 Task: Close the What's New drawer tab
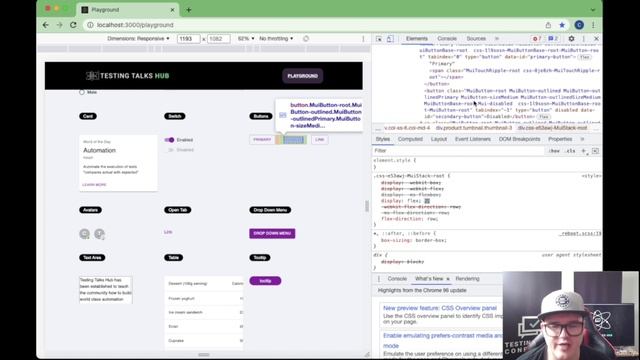pyautogui.click(x=448, y=279)
